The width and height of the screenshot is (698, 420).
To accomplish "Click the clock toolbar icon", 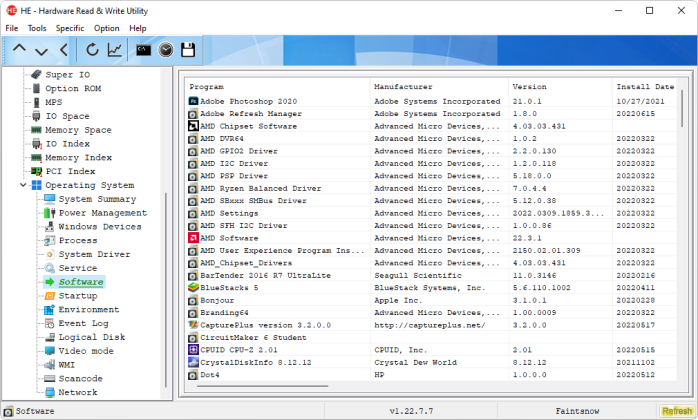I will 166,49.
